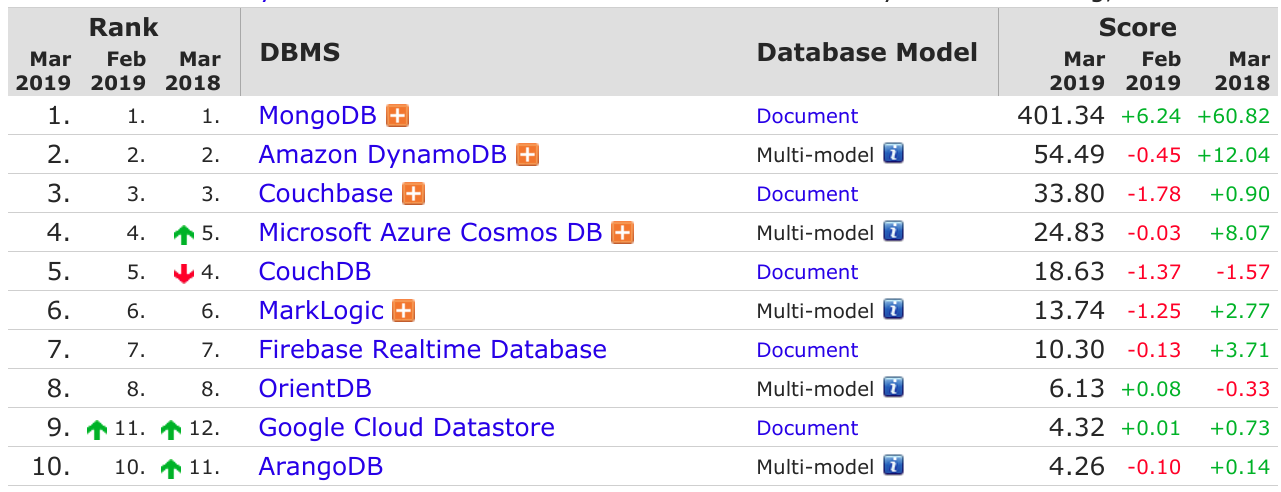Go to the Couchbase page
The width and height of the screenshot is (1281, 492).
326,194
